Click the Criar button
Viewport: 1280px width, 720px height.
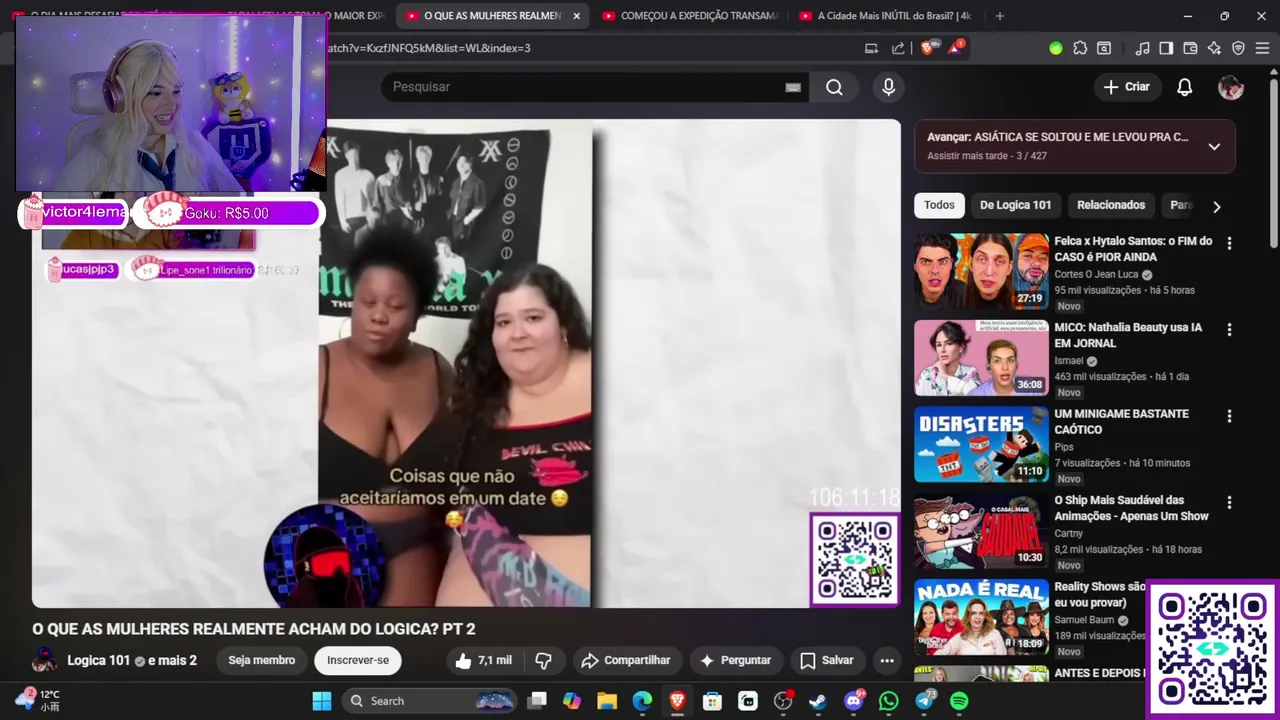pos(1127,87)
